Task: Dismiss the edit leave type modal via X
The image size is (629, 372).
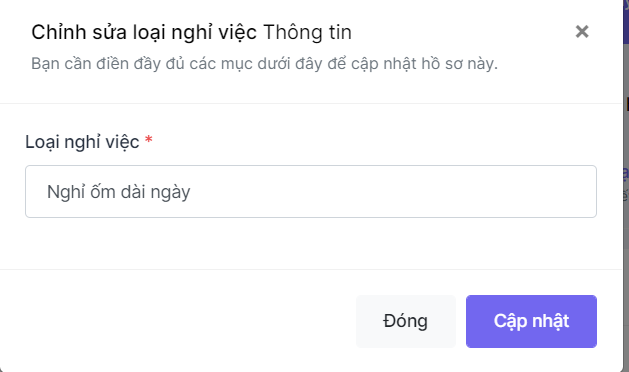Action: pyautogui.click(x=582, y=31)
